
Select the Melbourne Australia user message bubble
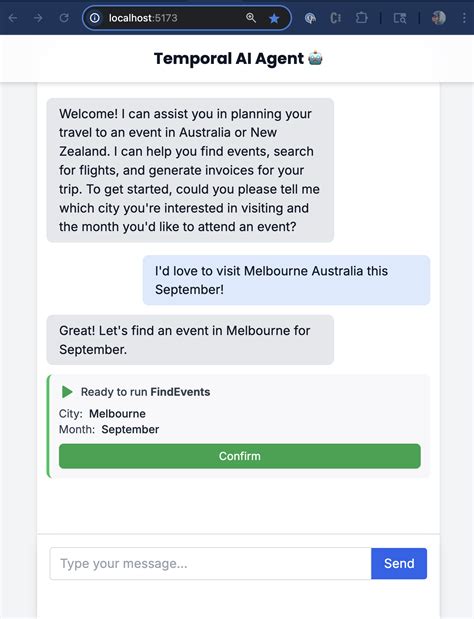click(x=286, y=280)
